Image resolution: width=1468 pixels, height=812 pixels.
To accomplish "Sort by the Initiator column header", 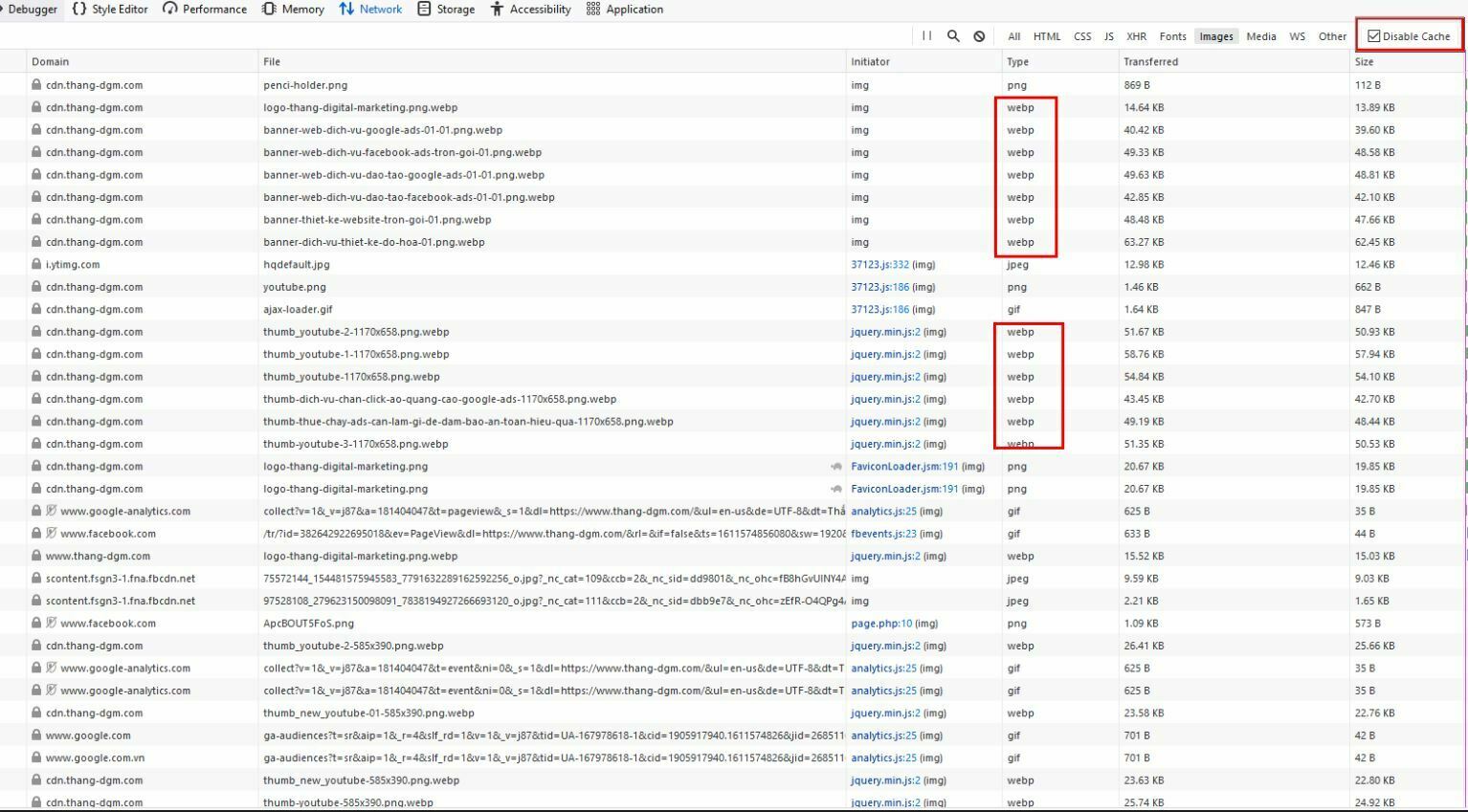I will pos(923,61).
